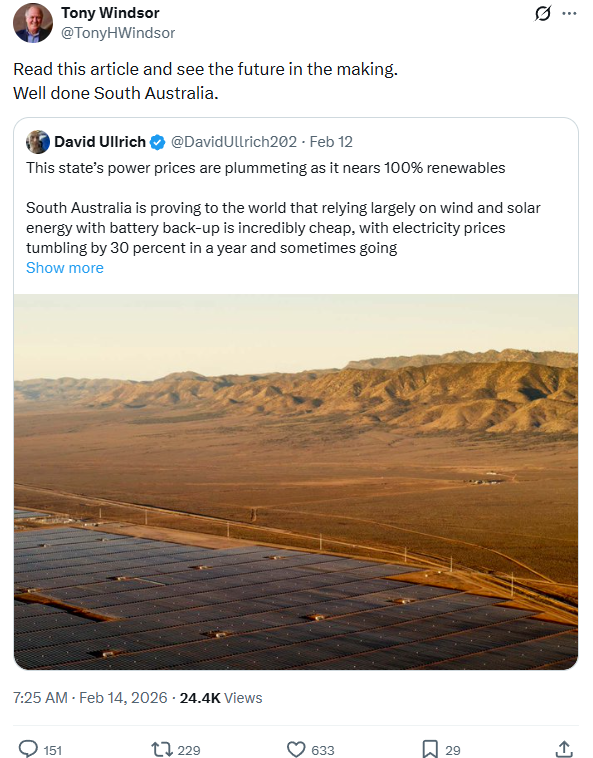The image size is (593, 758).
Task: Click the David Ullrich display name
Action: pyautogui.click(x=100, y=142)
